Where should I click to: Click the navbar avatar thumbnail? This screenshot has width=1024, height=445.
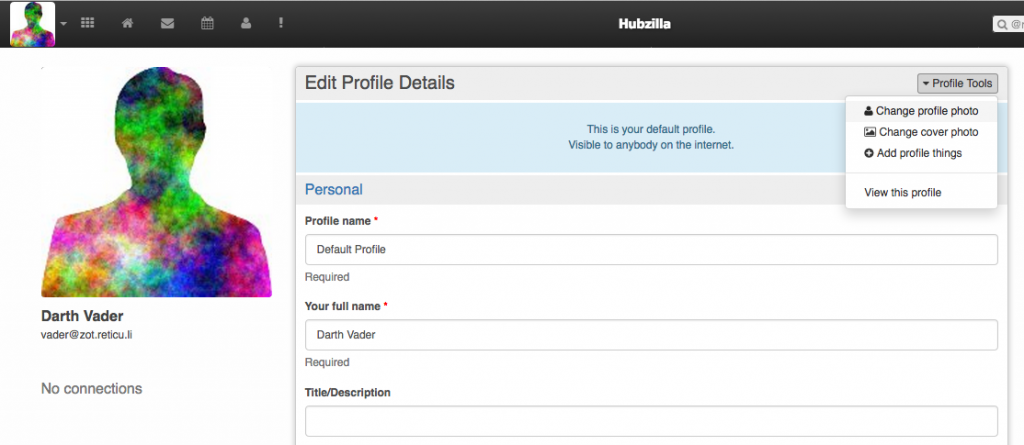click(x=32, y=23)
